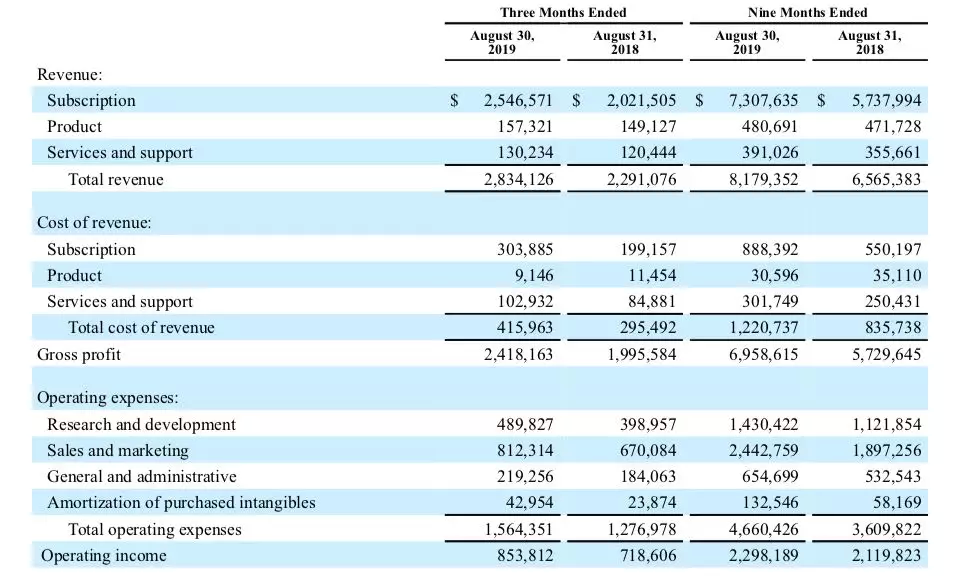Select gross profit value 2,418,163
This screenshot has height=583, width=964.
(518, 355)
